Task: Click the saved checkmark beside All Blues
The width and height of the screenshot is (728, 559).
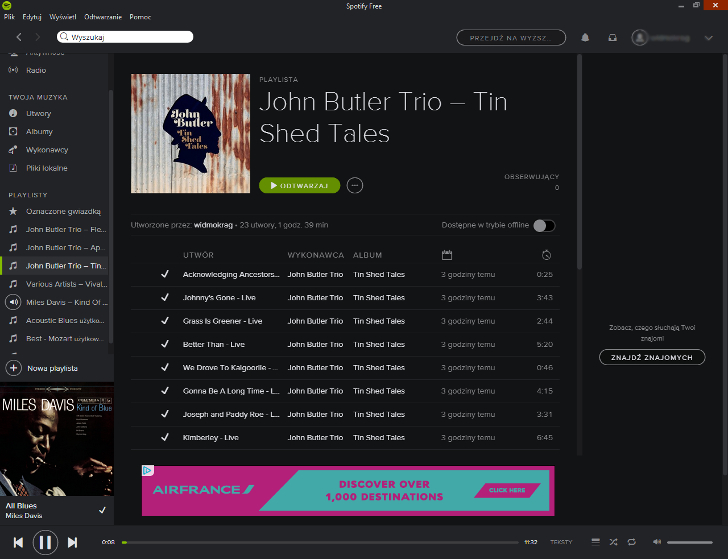Action: tap(102, 510)
